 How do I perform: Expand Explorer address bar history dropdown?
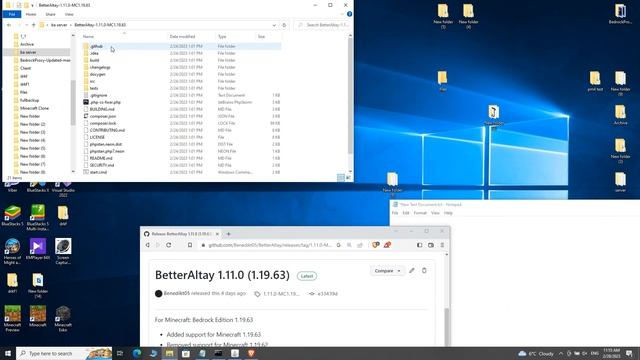click(x=274, y=25)
